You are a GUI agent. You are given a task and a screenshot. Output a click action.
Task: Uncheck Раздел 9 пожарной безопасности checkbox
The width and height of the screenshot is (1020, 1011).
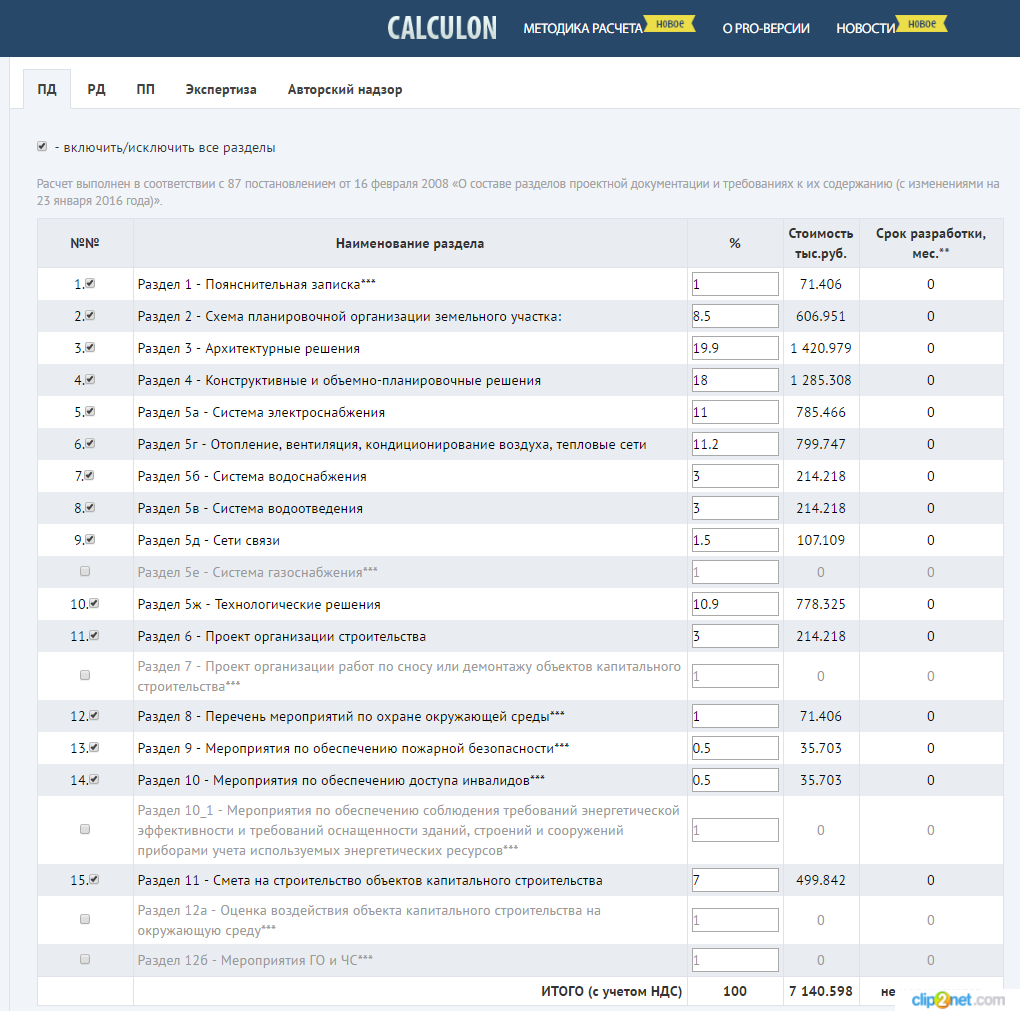coord(94,747)
